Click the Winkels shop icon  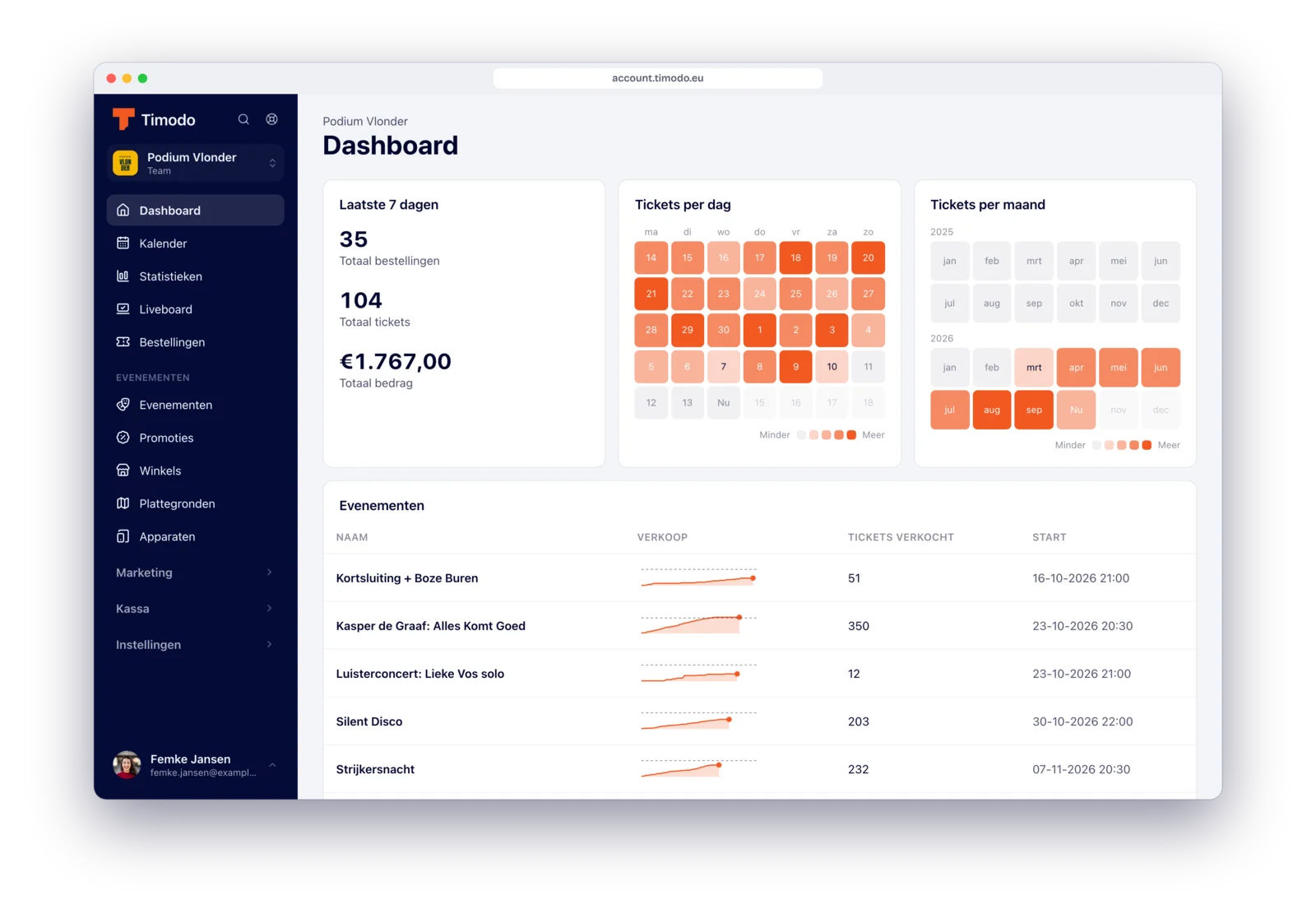123,470
